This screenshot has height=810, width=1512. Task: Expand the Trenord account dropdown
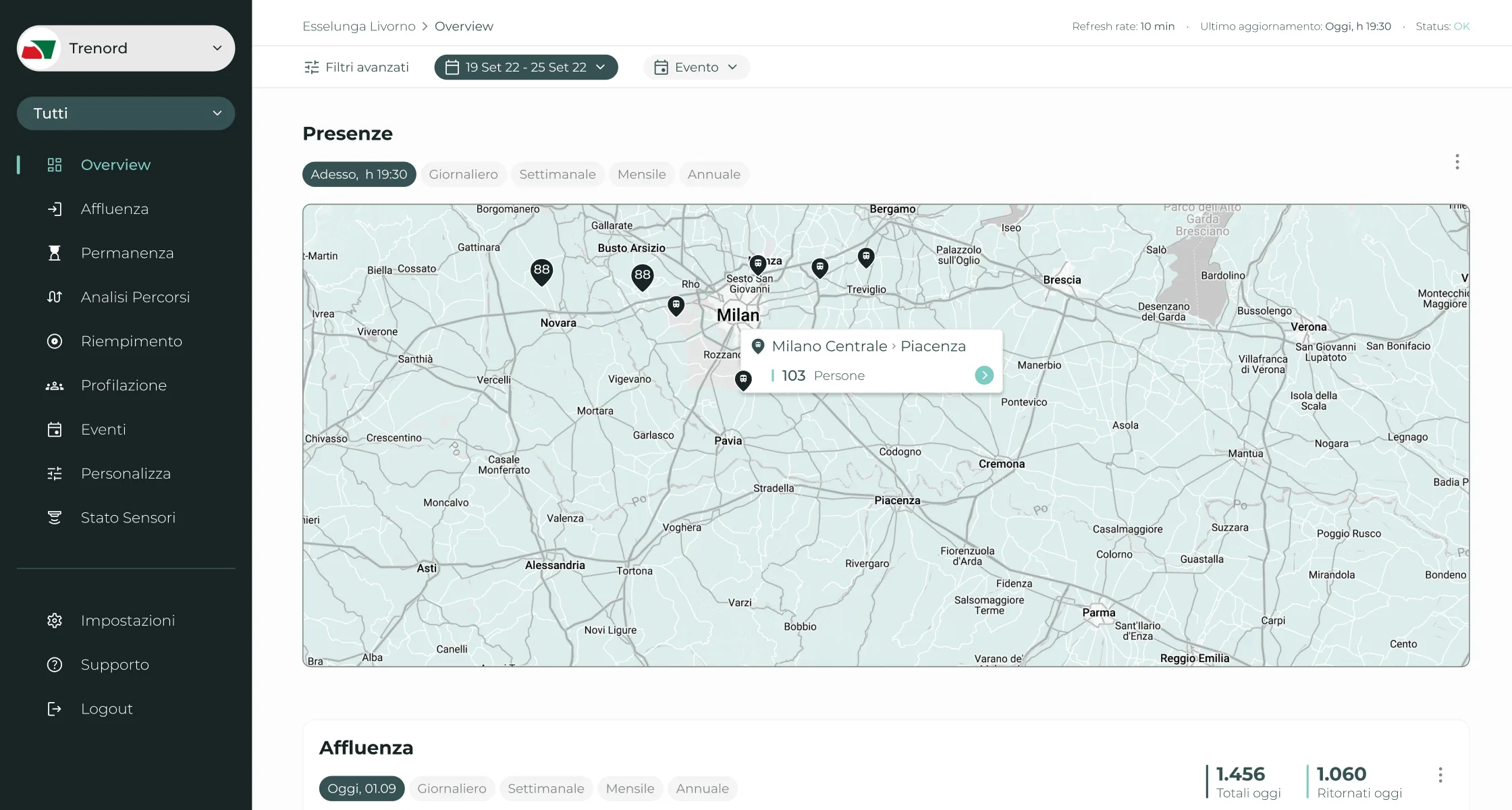coord(126,48)
